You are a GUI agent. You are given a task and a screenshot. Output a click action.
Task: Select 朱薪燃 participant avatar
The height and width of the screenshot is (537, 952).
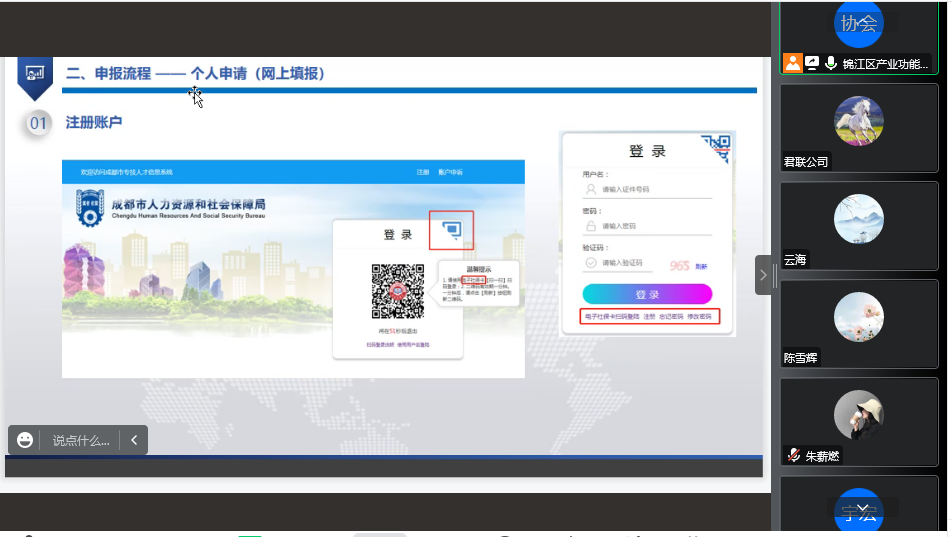pos(858,415)
